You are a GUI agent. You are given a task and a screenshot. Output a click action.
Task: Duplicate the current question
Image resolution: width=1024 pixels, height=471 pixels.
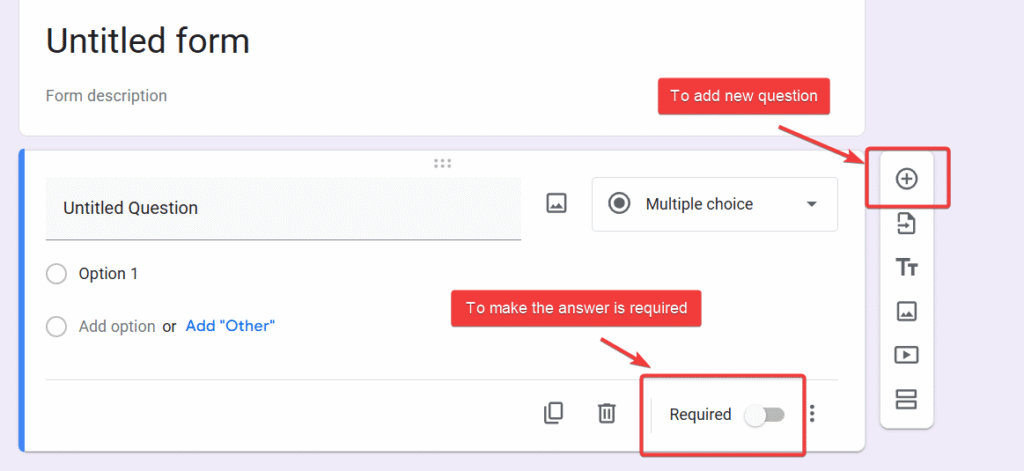[x=553, y=413]
